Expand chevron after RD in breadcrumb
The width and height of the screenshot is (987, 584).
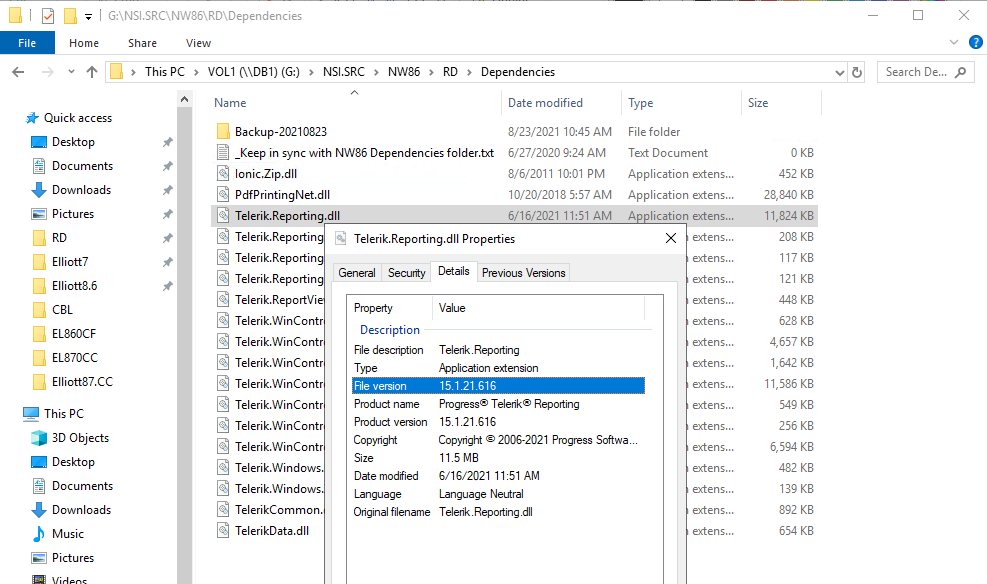(x=470, y=72)
